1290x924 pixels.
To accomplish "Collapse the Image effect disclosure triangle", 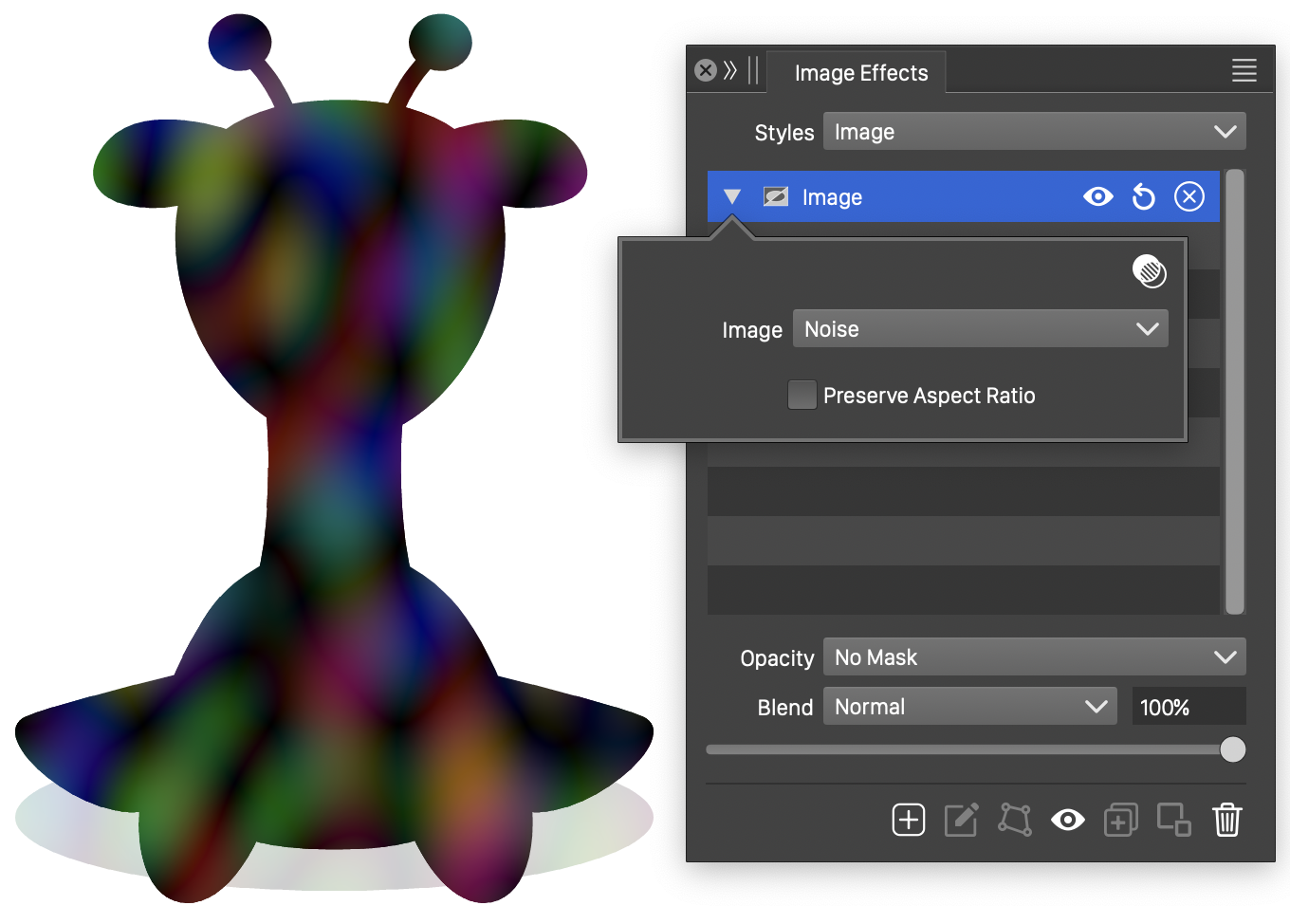I will pyautogui.click(x=731, y=196).
